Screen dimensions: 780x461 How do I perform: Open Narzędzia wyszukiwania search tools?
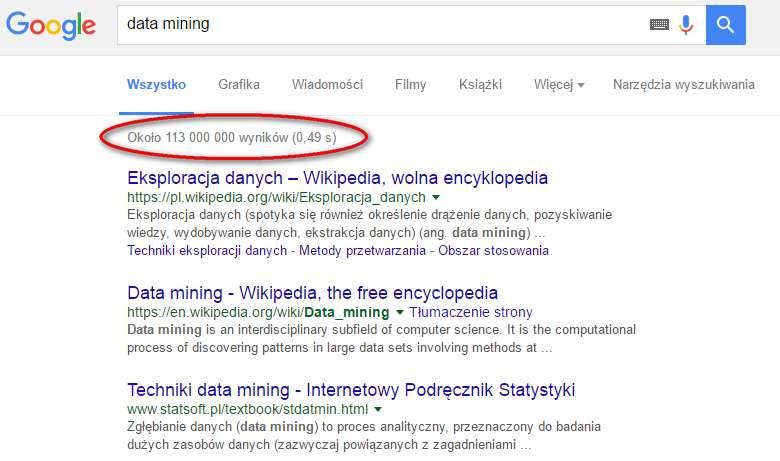pos(683,85)
